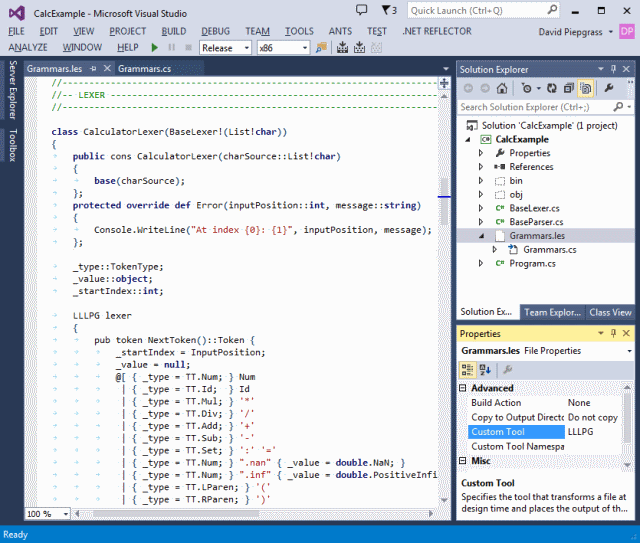
Task: Open notifications flag showing 3
Action: (x=389, y=10)
